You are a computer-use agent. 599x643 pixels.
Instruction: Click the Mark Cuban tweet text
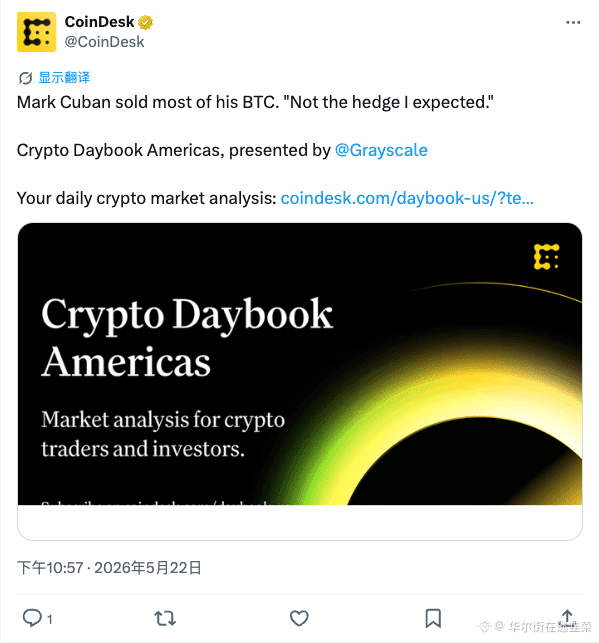point(255,102)
